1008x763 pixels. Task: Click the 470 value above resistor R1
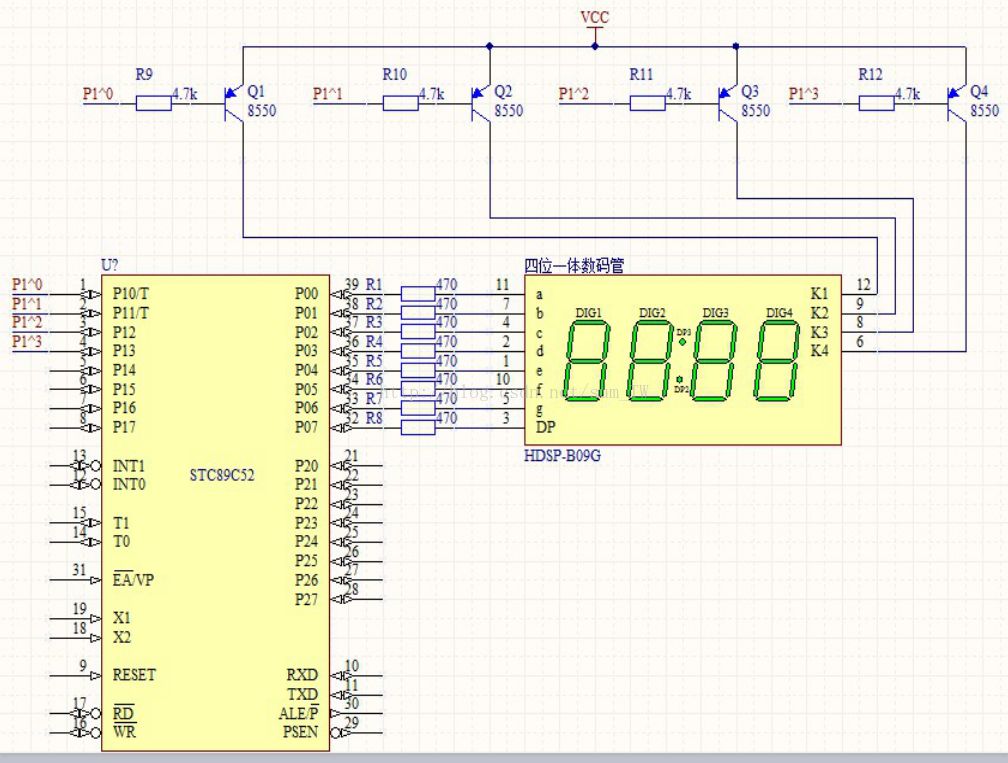447,284
